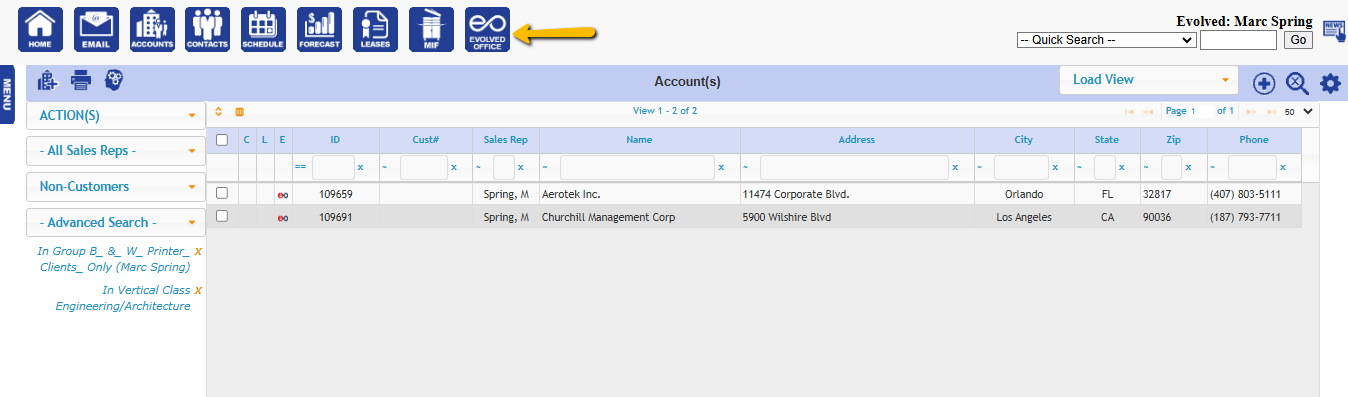Open the settings gear icon

(1330, 83)
